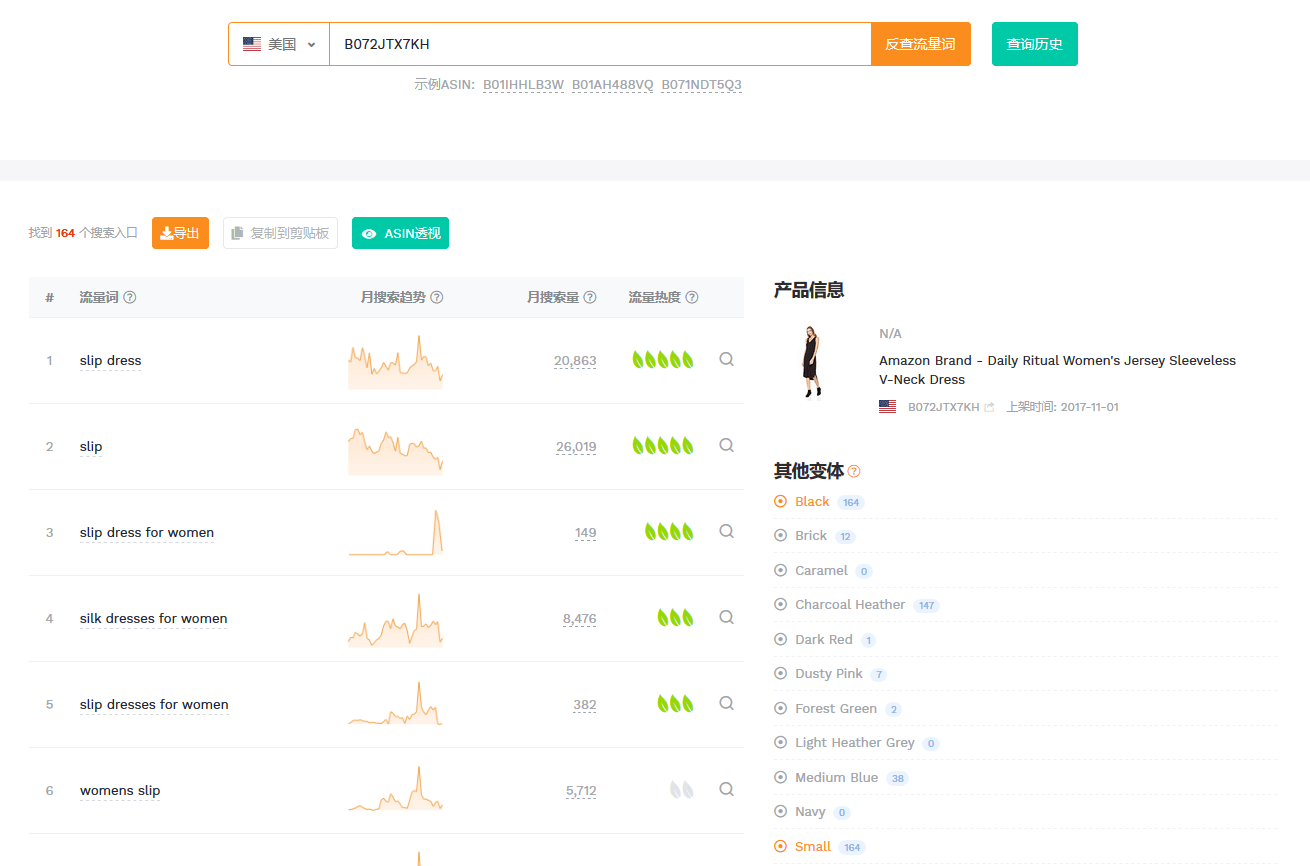Image resolution: width=1310 pixels, height=866 pixels.
Task: Click help icon next to 月搜索量 header
Action: (x=590, y=297)
